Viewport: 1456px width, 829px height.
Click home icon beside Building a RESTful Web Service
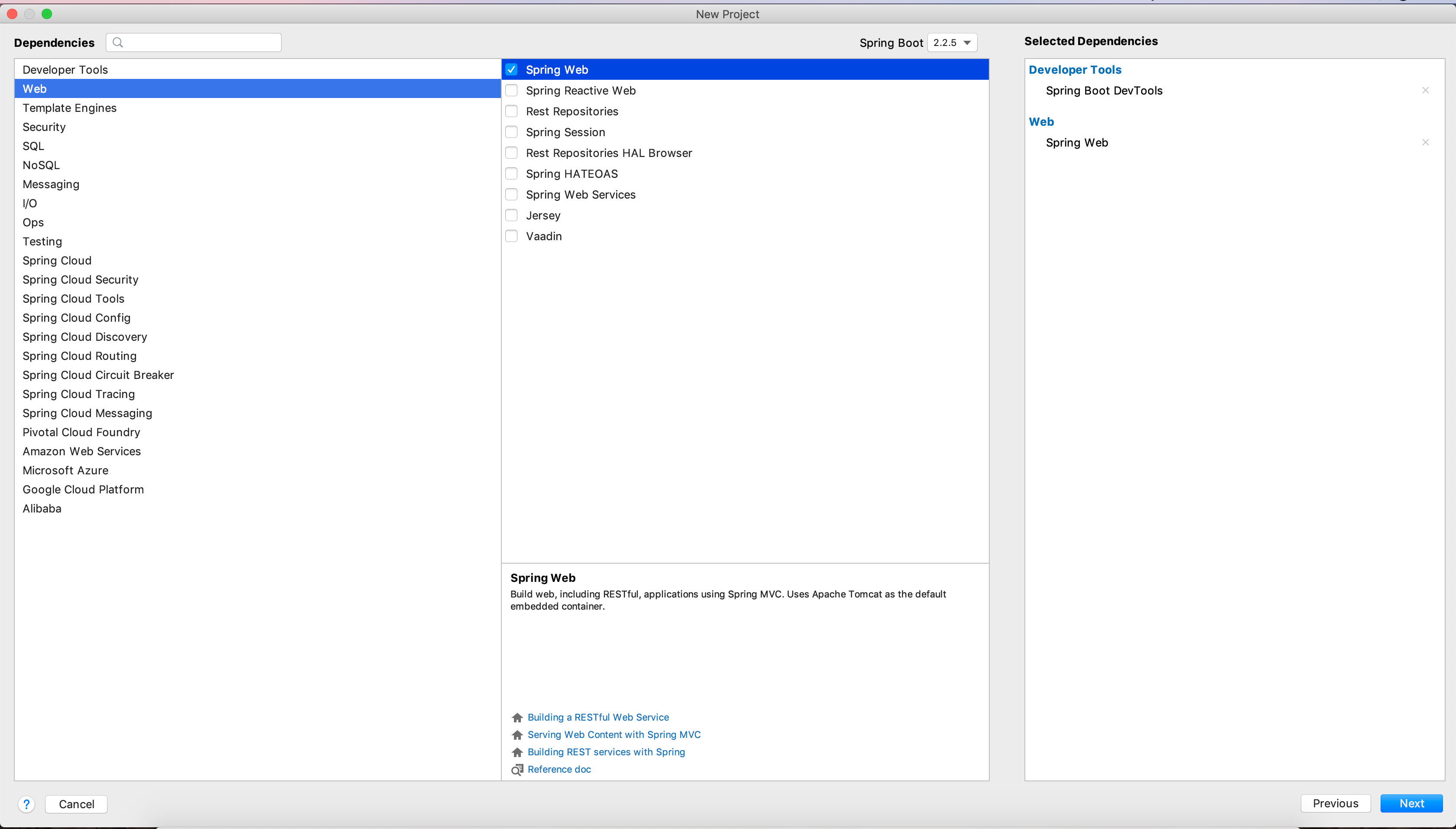pyautogui.click(x=517, y=718)
